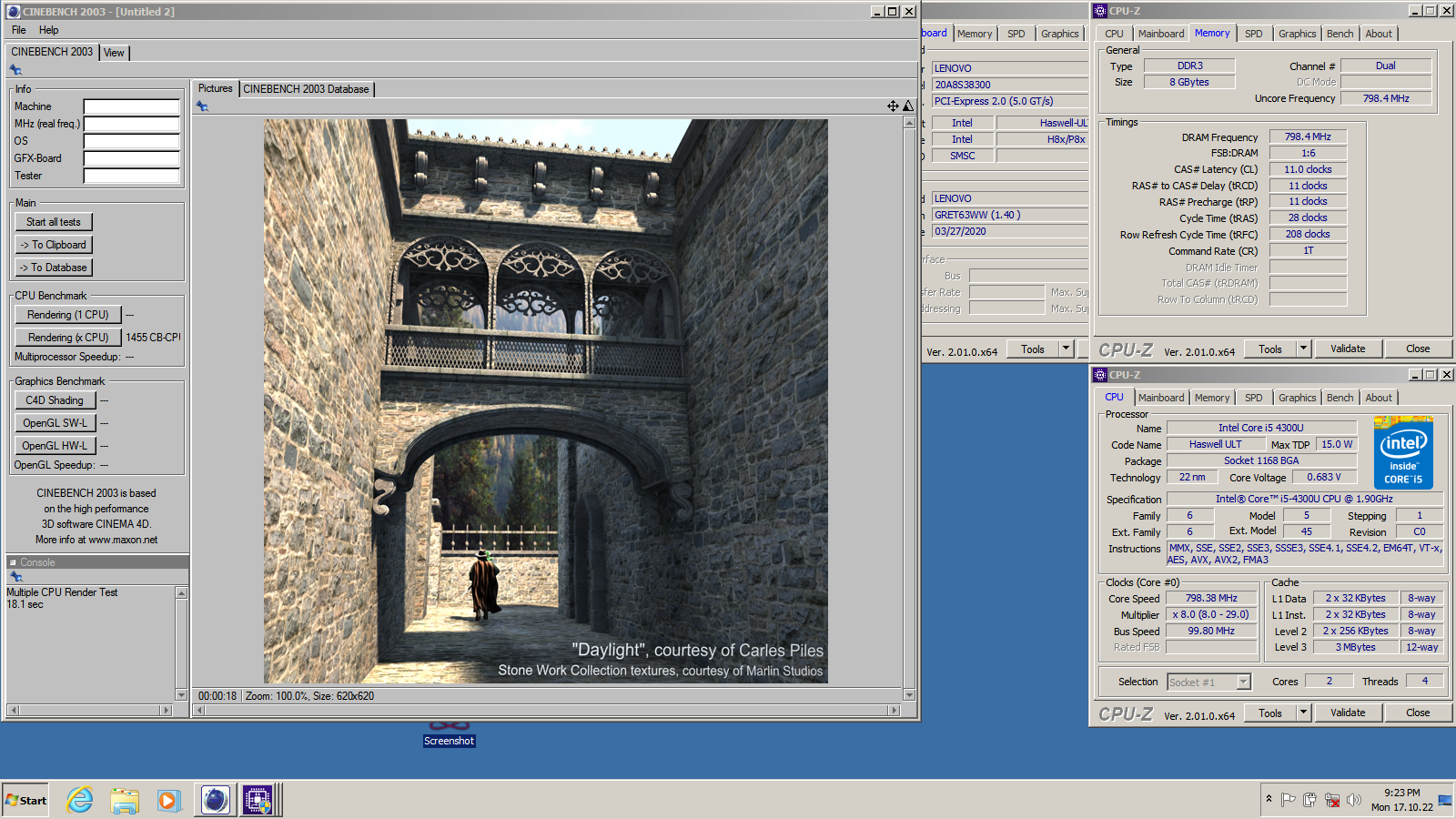Image resolution: width=1456 pixels, height=819 pixels.
Task: Click Validate in CPU-Z CPU window
Action: (1348, 713)
